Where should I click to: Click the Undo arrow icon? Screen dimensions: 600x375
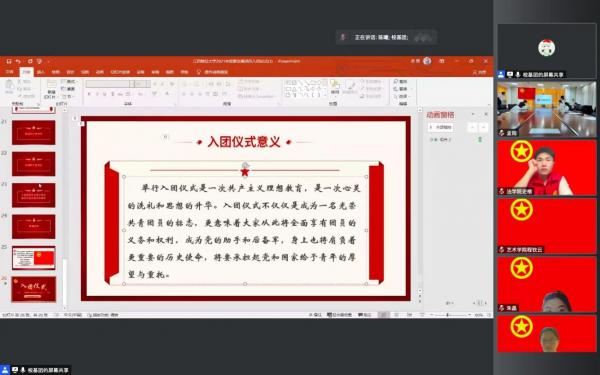(18, 61)
